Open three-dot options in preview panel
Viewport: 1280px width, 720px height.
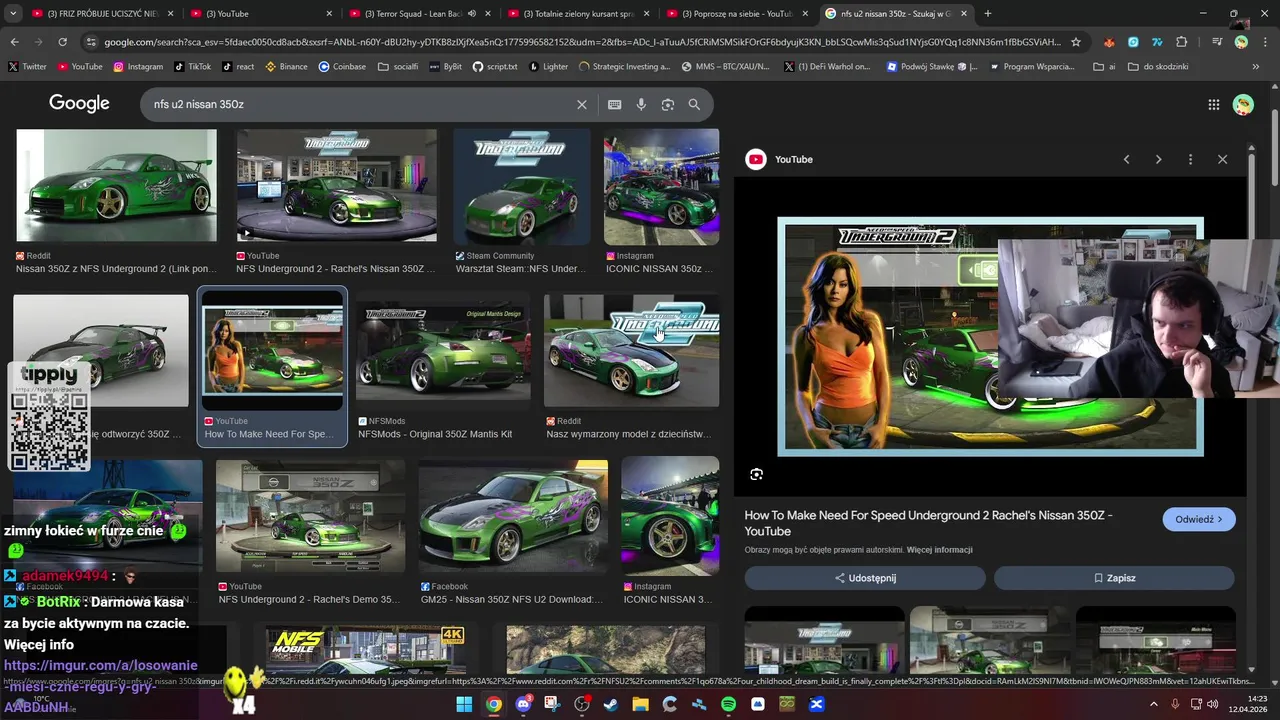tap(1190, 159)
